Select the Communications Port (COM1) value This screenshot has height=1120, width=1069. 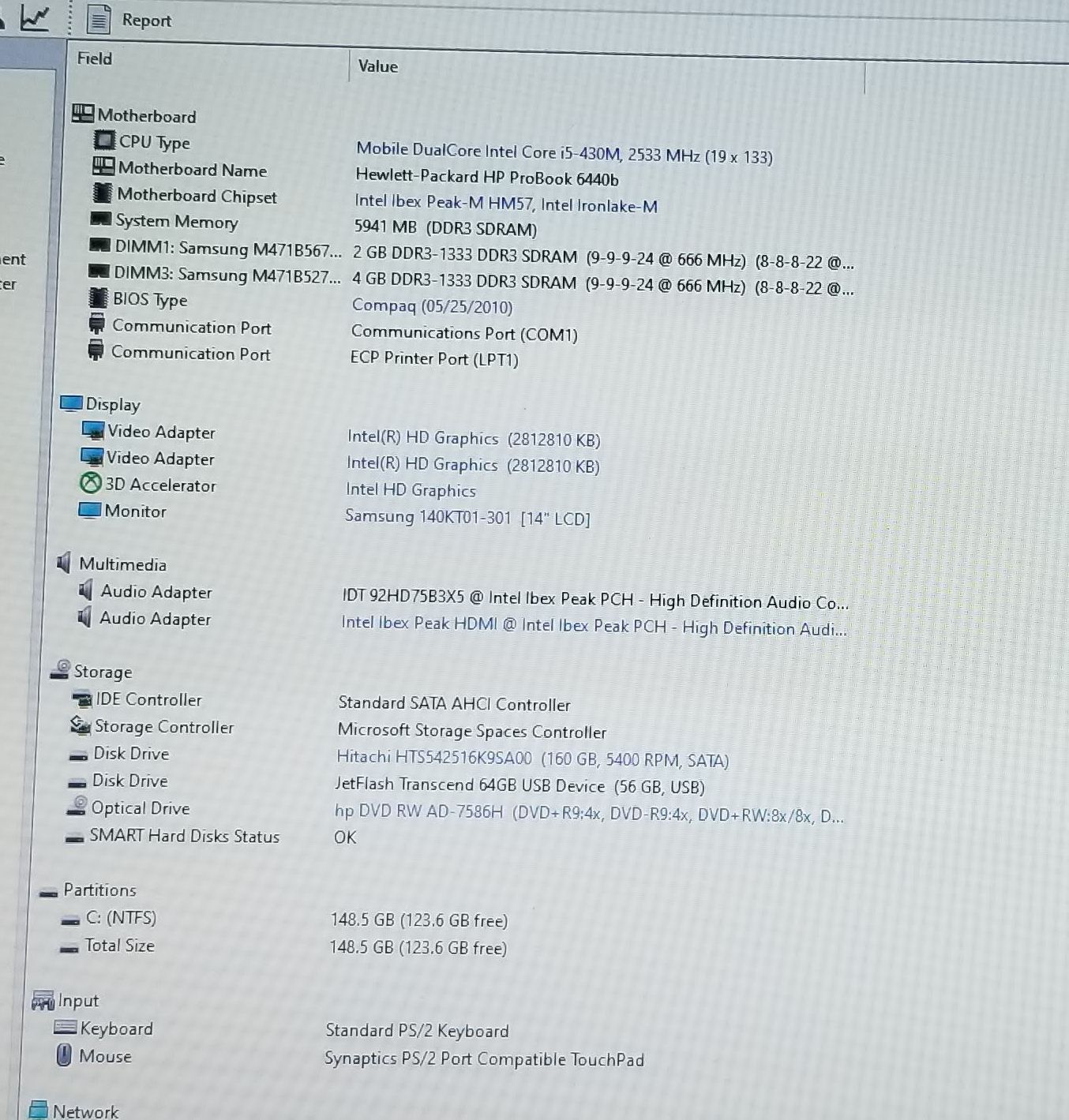point(464,332)
